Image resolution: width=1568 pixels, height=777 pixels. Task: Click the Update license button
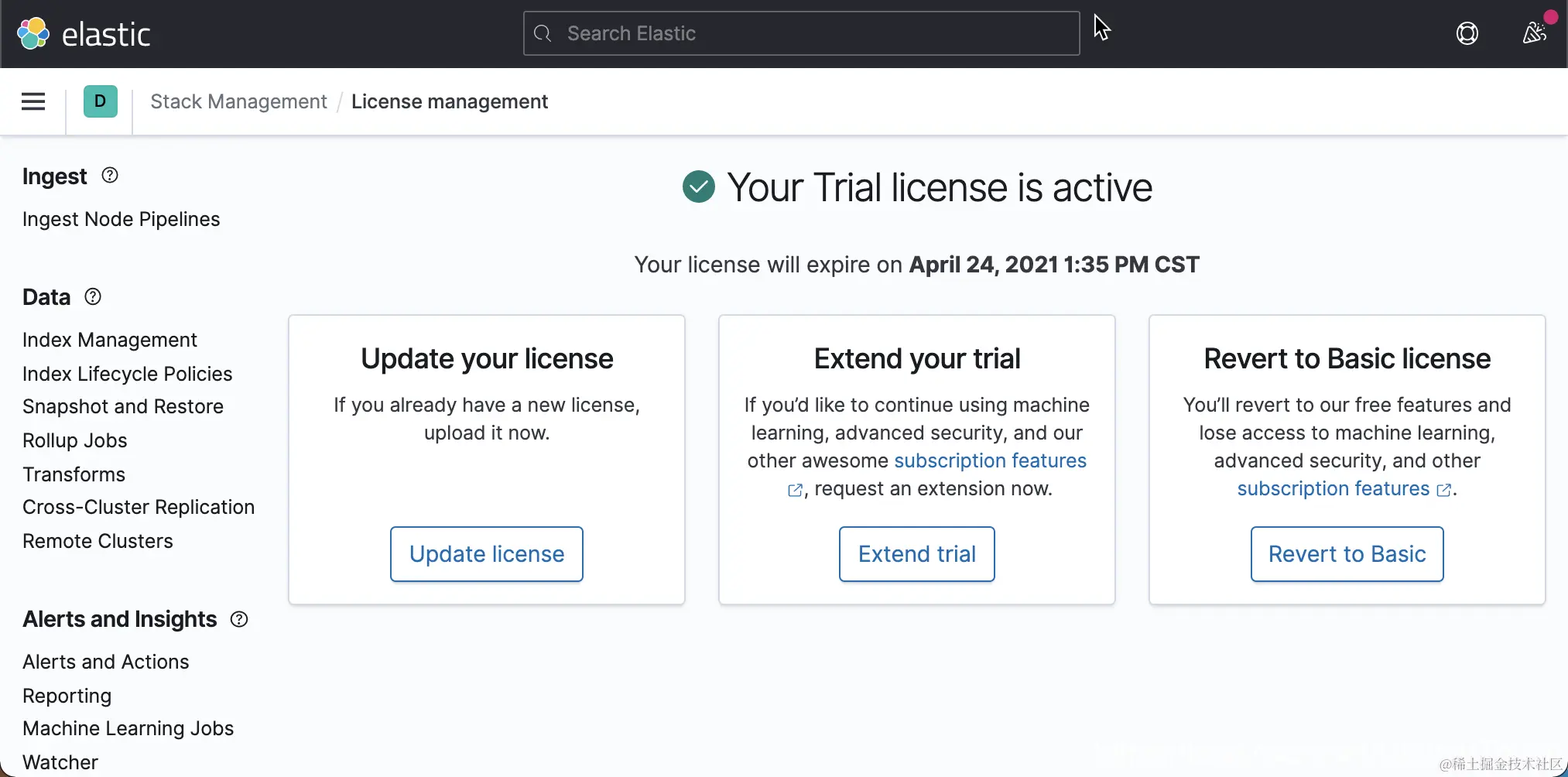click(x=487, y=554)
